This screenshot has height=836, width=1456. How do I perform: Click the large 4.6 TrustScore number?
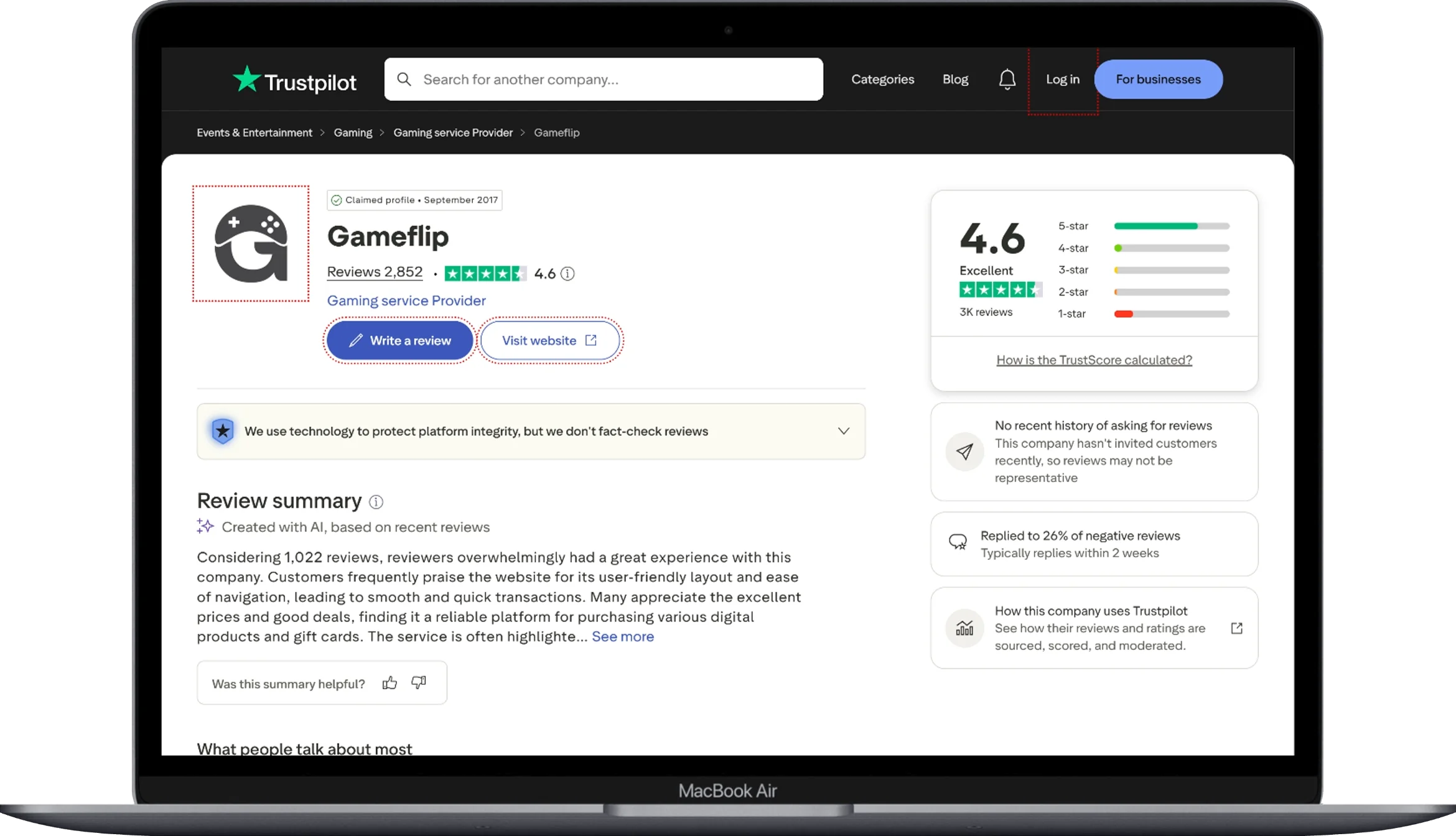click(x=992, y=238)
